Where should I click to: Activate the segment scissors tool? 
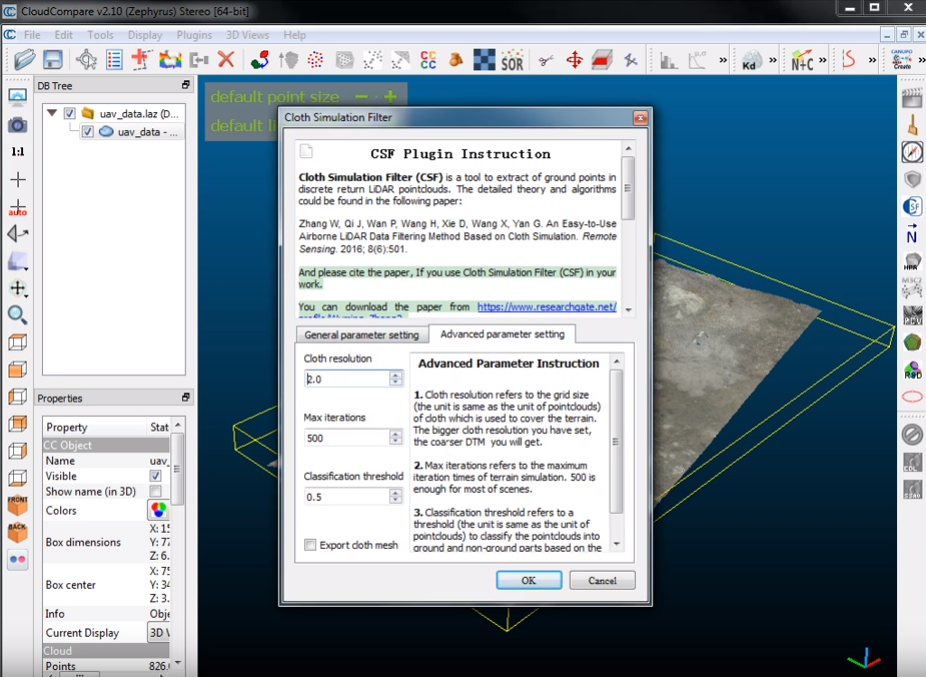point(546,60)
